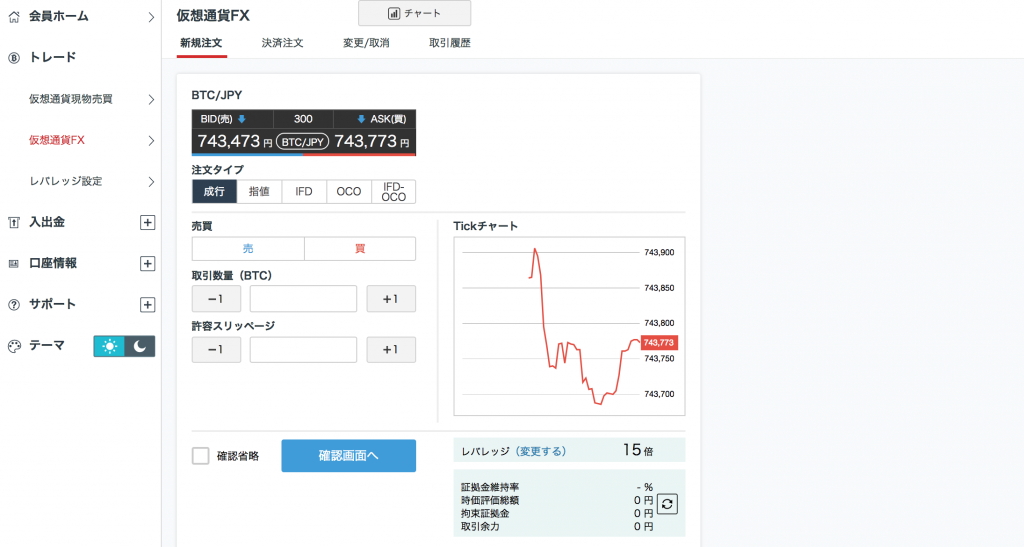Expand 口座情報 with the plus icon

(x=147, y=263)
